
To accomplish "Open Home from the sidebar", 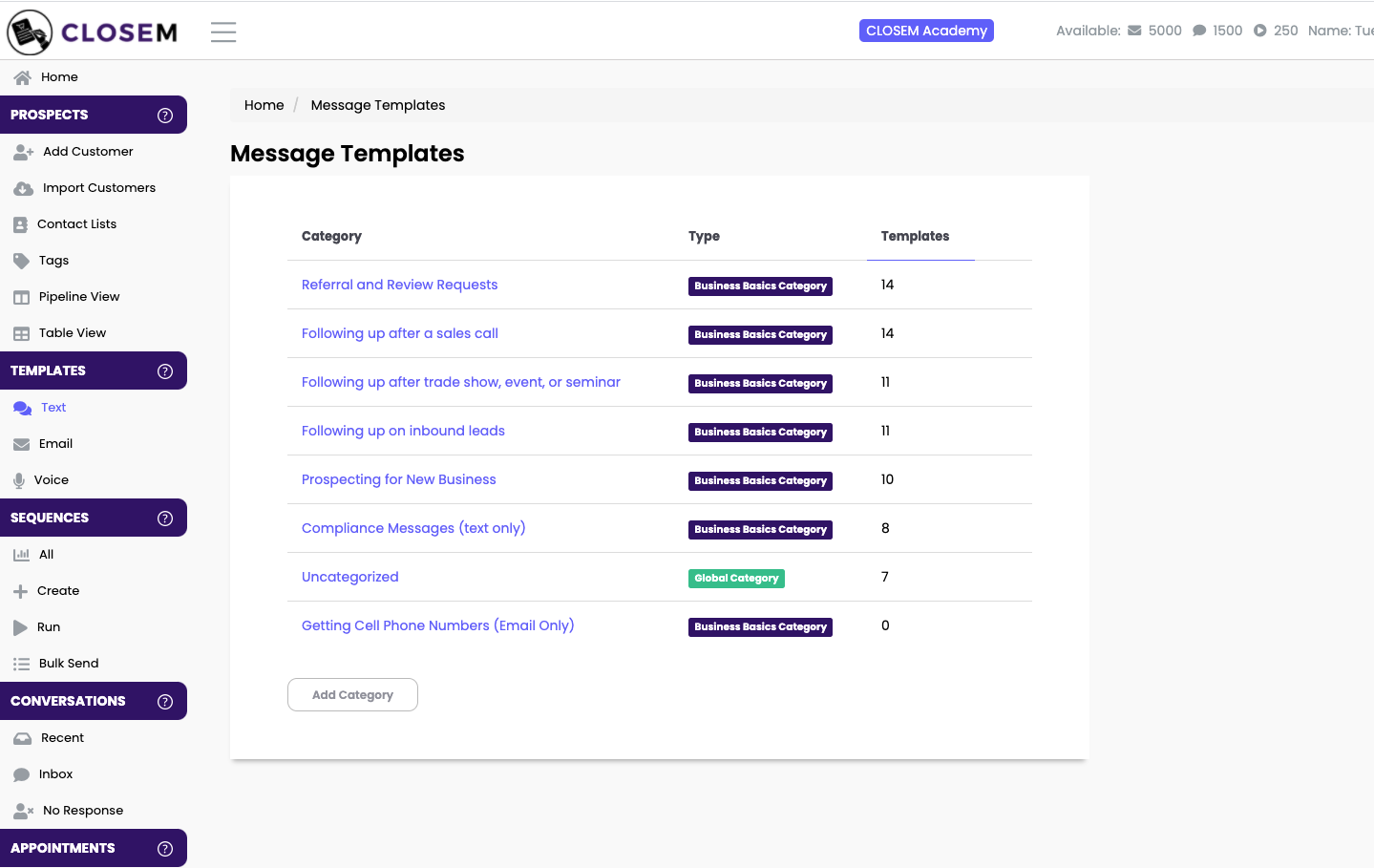I will 59,77.
